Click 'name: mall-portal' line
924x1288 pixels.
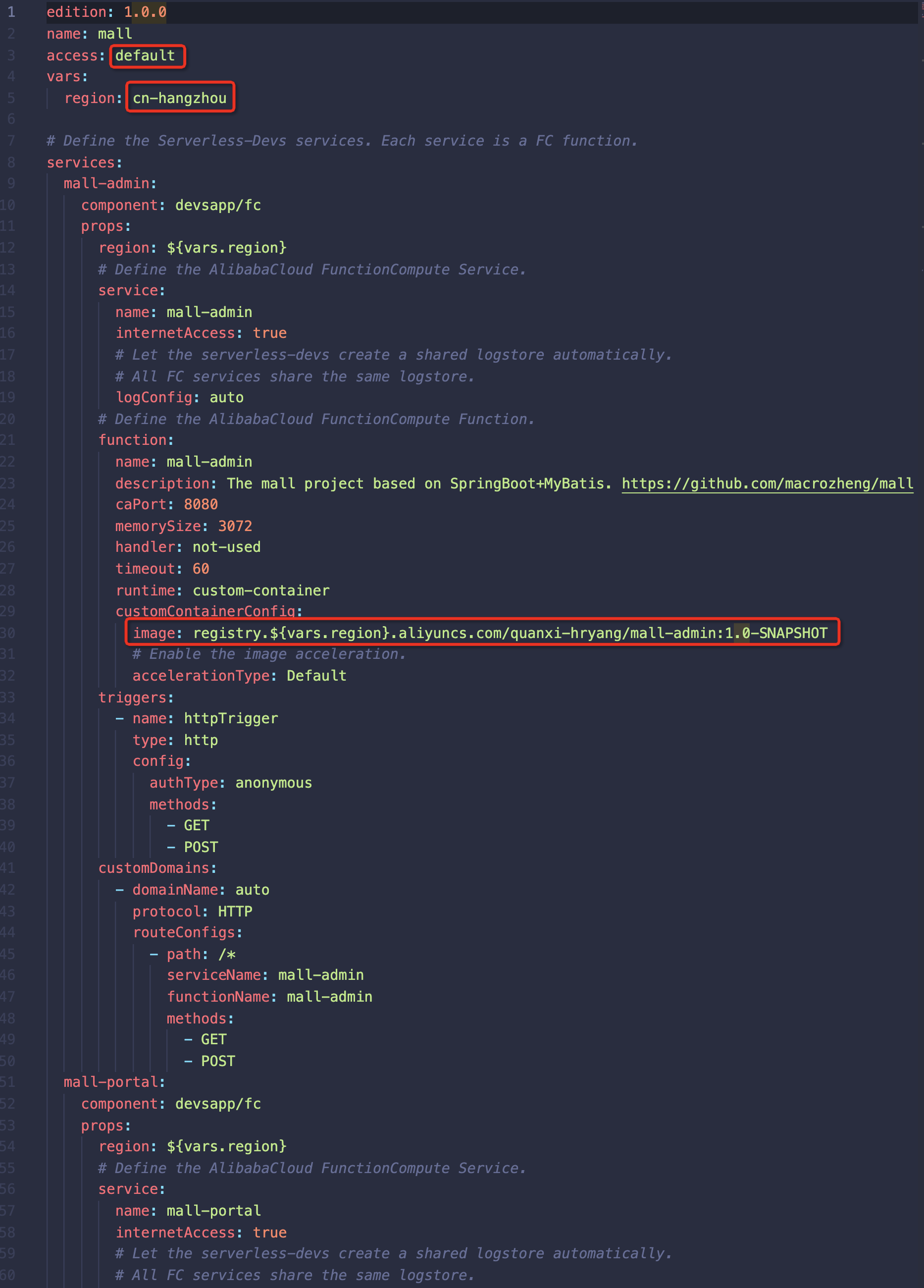188,1210
